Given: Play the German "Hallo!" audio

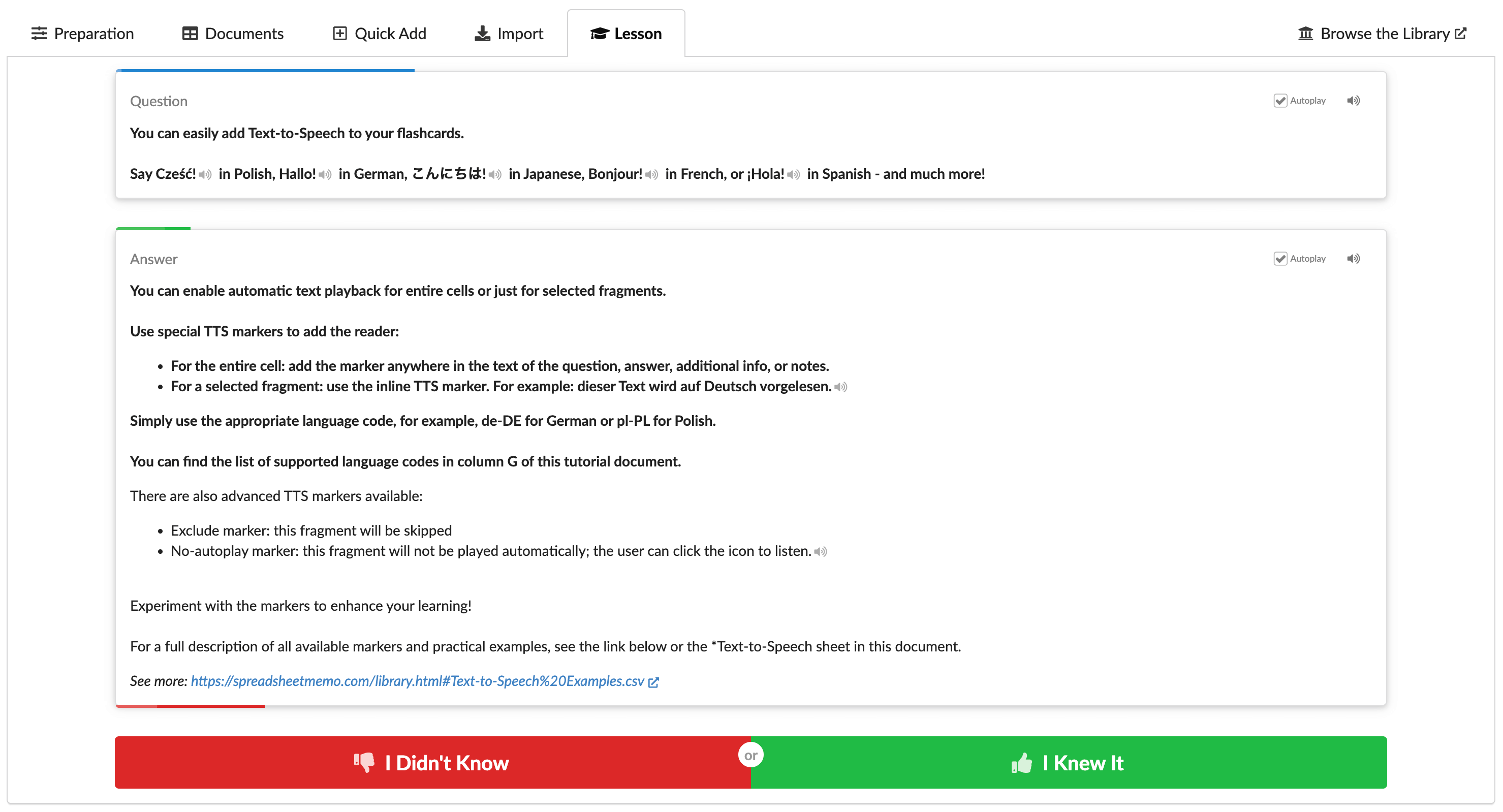Looking at the screenshot, I should click(326, 174).
